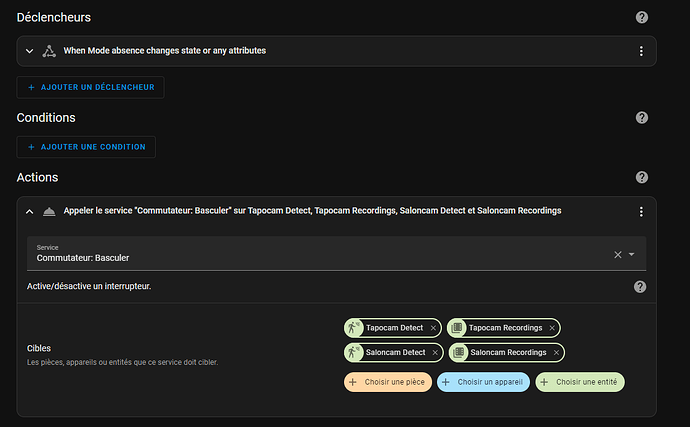Click Choisir un appareil chip
The width and height of the screenshot is (690, 427).
482,382
